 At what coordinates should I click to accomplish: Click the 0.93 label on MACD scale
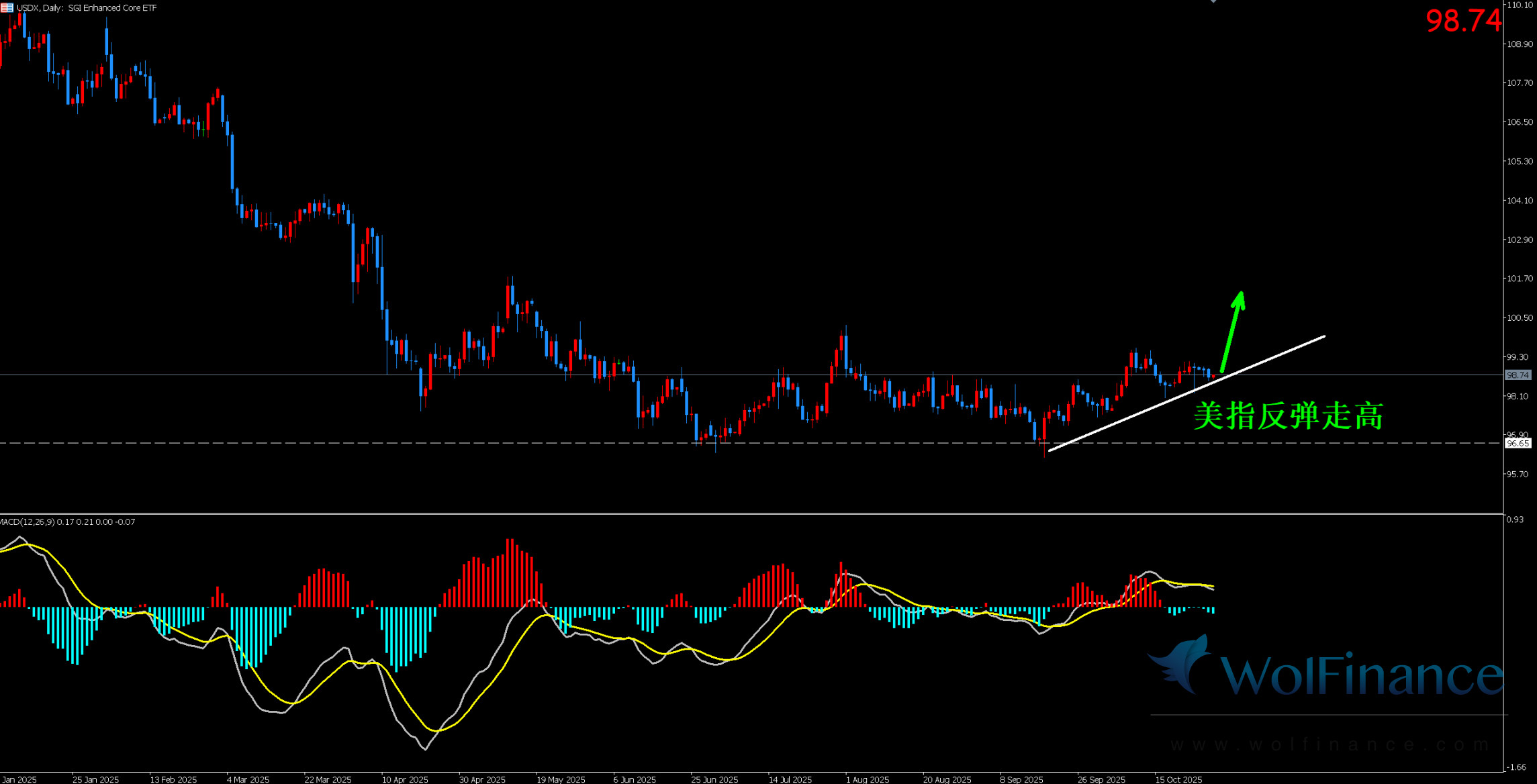point(1515,520)
